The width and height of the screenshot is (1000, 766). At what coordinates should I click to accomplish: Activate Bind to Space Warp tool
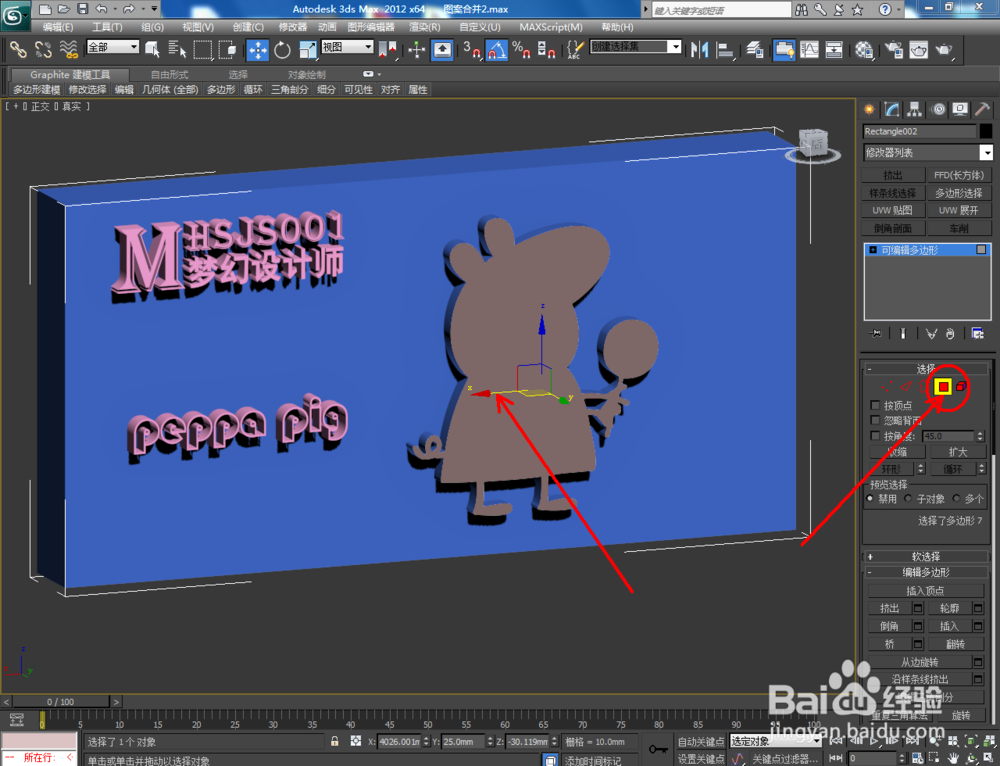68,49
